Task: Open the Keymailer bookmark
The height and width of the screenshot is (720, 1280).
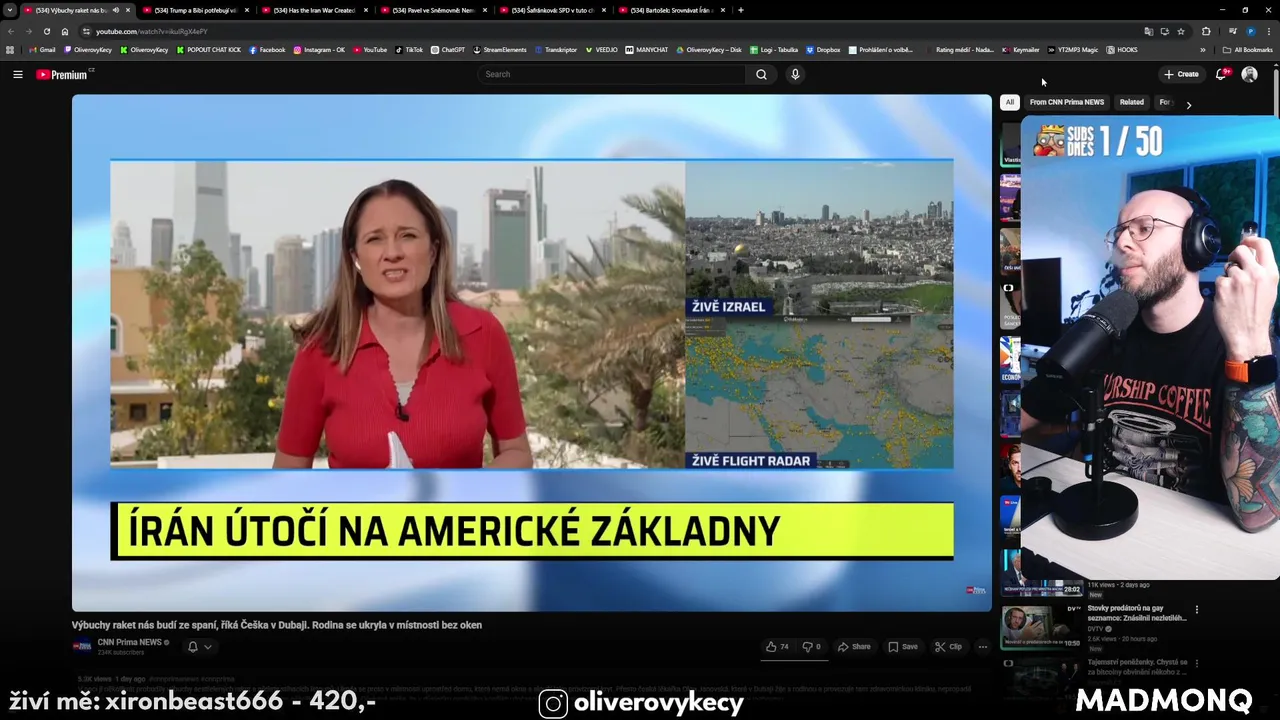Action: click(1021, 50)
